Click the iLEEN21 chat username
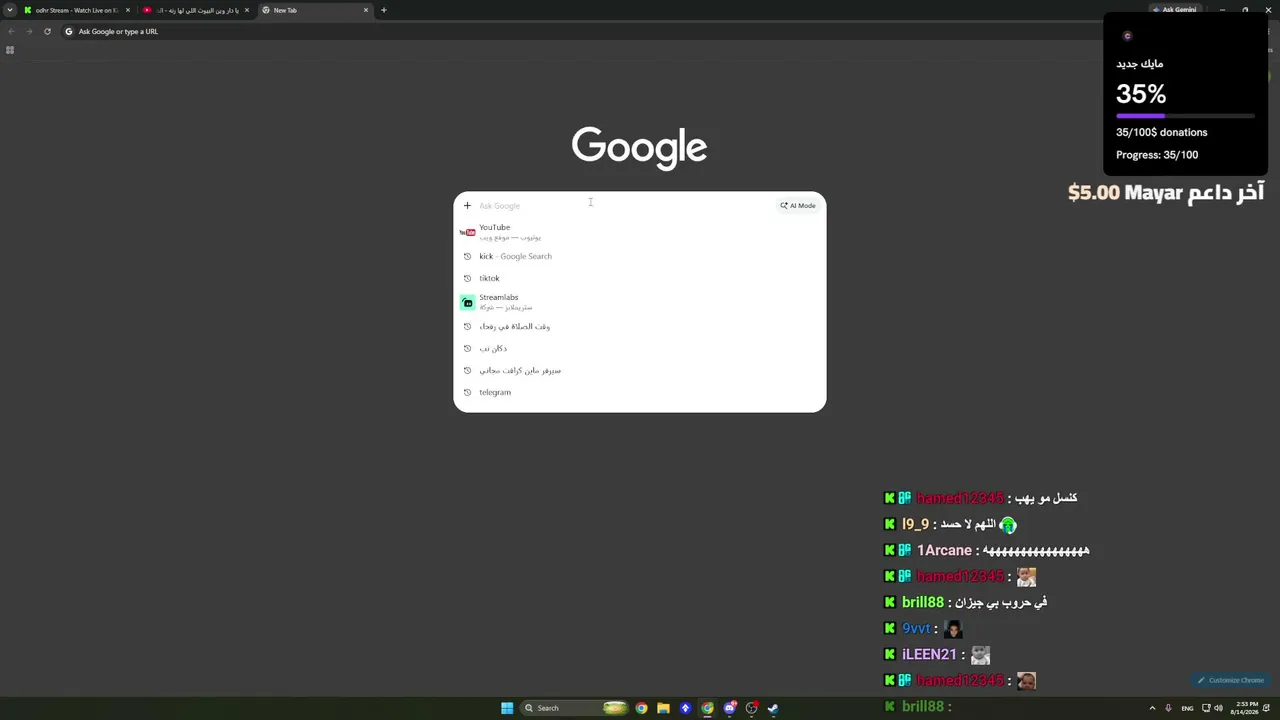 tap(930, 654)
